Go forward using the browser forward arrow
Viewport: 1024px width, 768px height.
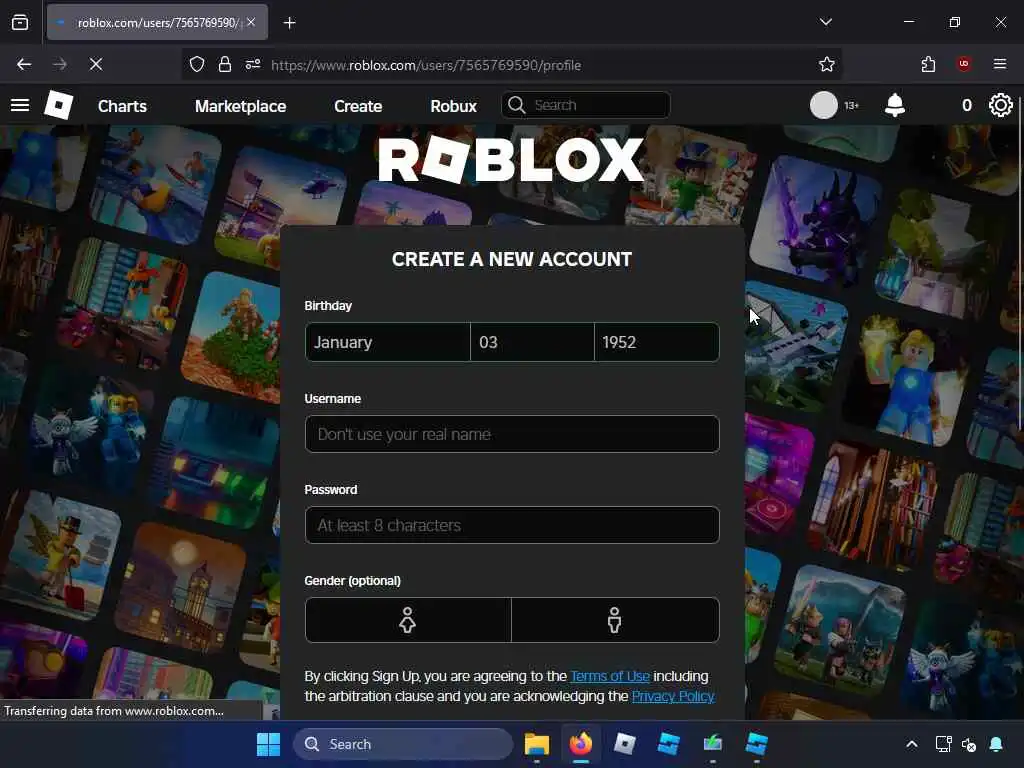pos(60,64)
